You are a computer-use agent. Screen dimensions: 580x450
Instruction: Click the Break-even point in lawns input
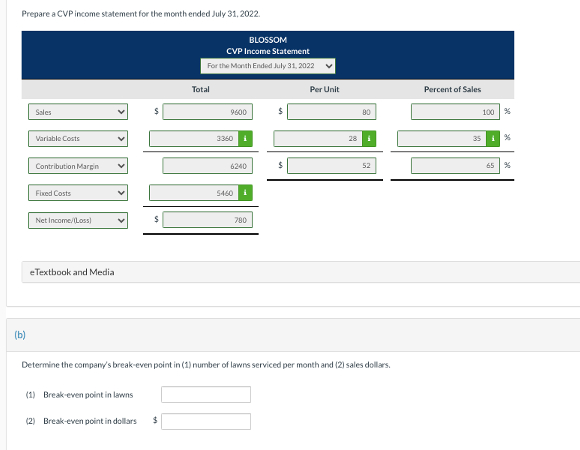[206, 395]
